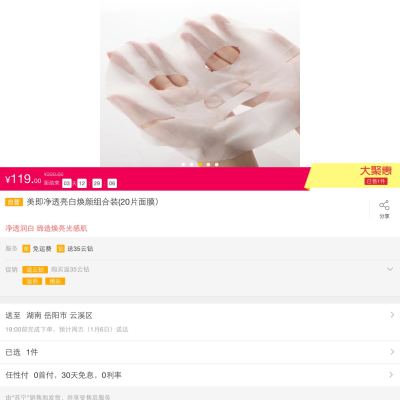Tap the orange tag before the product title
This screenshot has height=400, width=400.
click(x=14, y=202)
